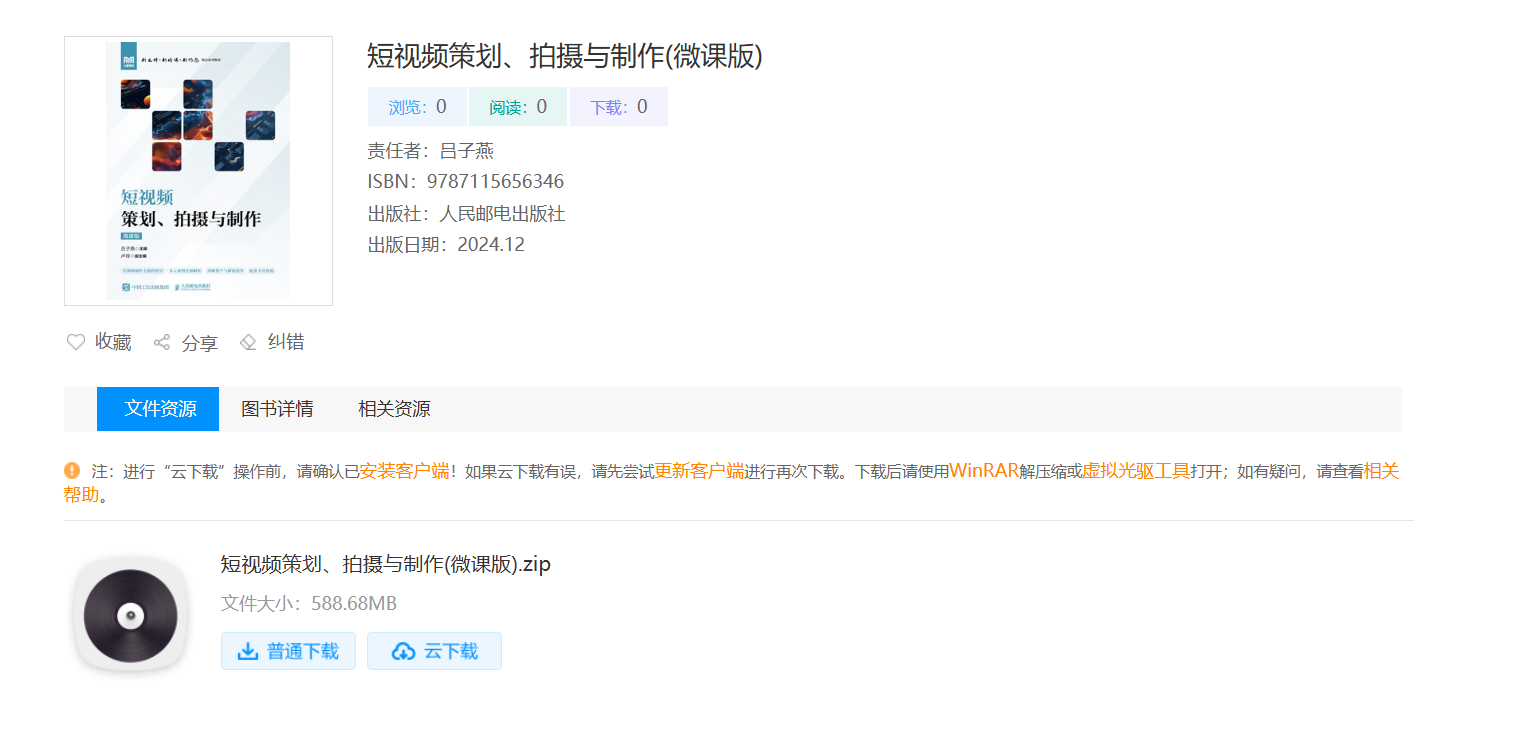1520x729 pixels.
Task: Open the book cover thumbnail
Action: point(198,171)
